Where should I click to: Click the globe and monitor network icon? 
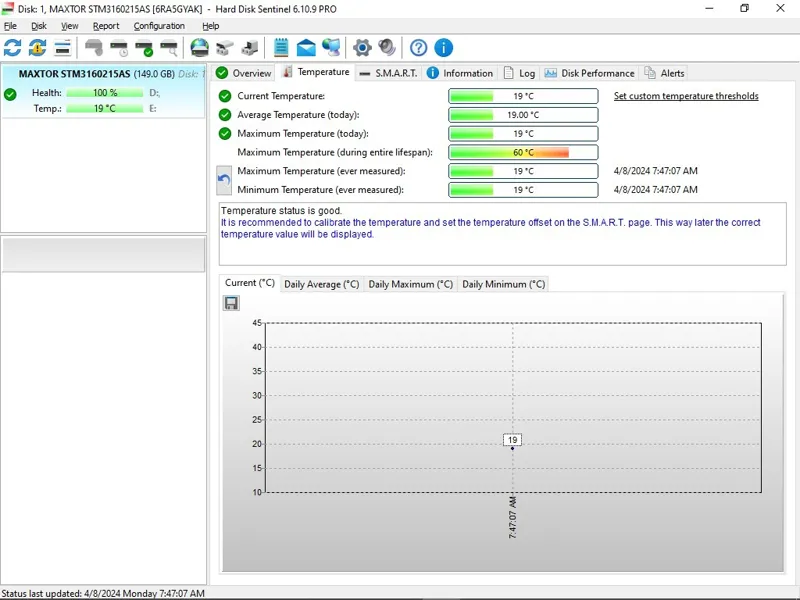pos(331,48)
